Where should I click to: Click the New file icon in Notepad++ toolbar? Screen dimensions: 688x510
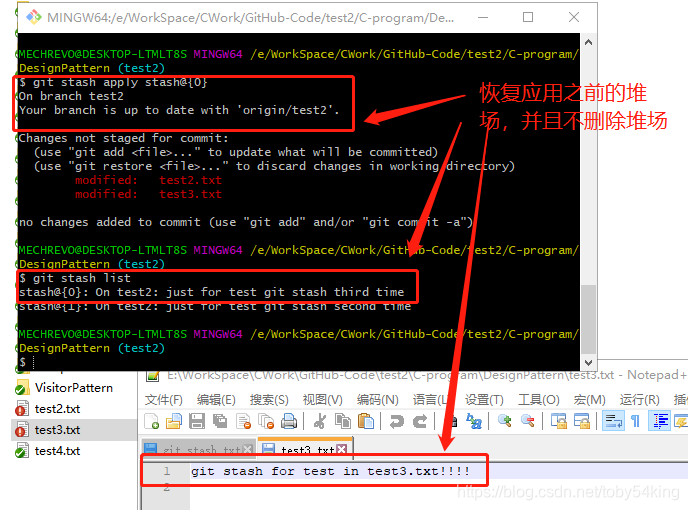pyautogui.click(x=152, y=421)
